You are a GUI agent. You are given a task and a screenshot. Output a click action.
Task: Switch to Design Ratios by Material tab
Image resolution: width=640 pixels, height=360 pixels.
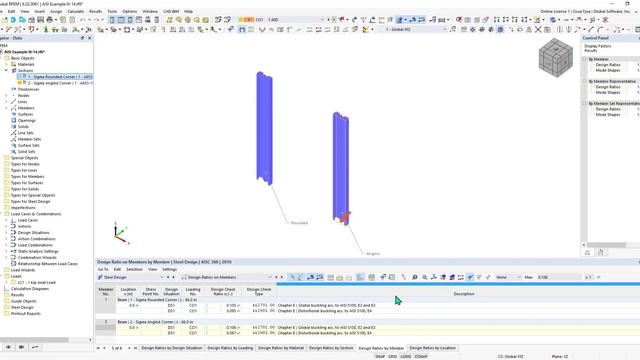pos(281,348)
